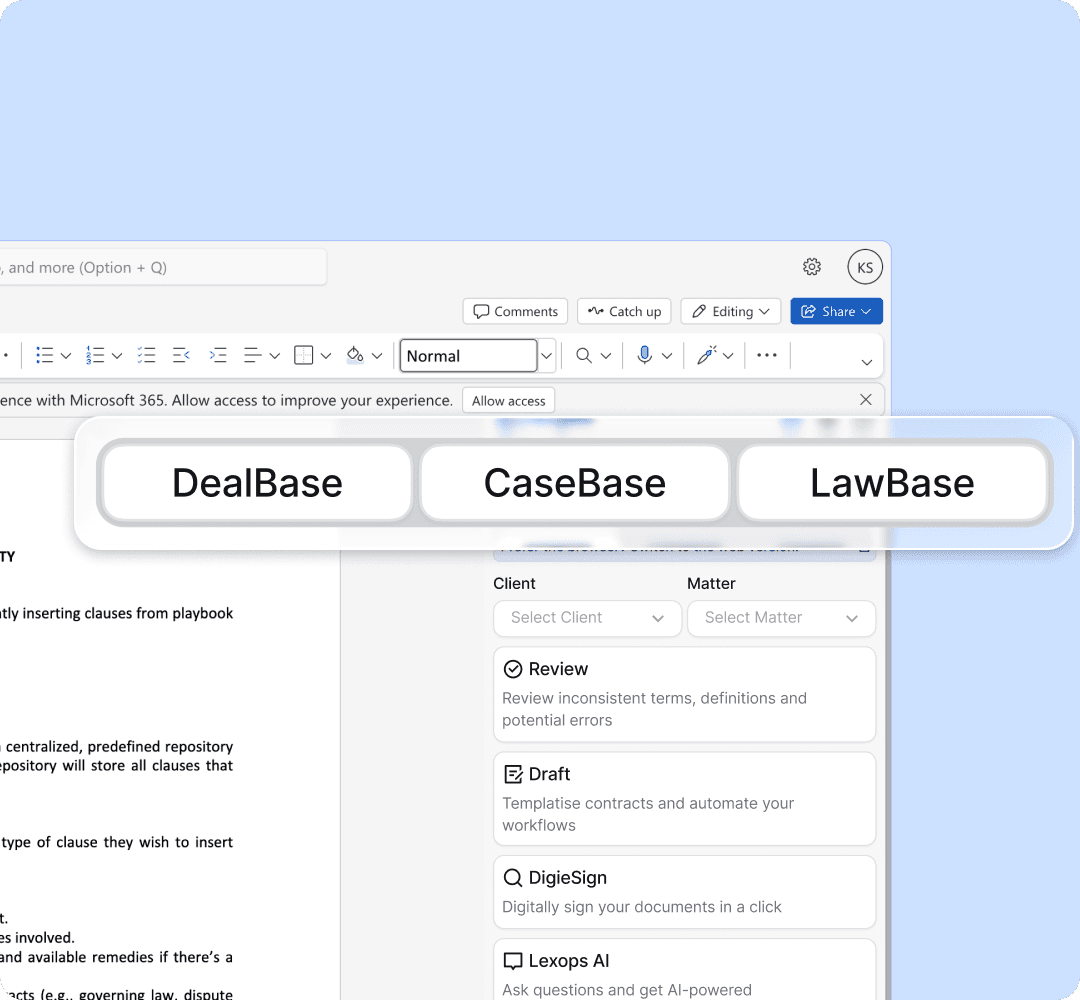This screenshot has height=1000, width=1080.
Task: Click the Find magnifier icon in toolbar
Action: click(x=583, y=355)
